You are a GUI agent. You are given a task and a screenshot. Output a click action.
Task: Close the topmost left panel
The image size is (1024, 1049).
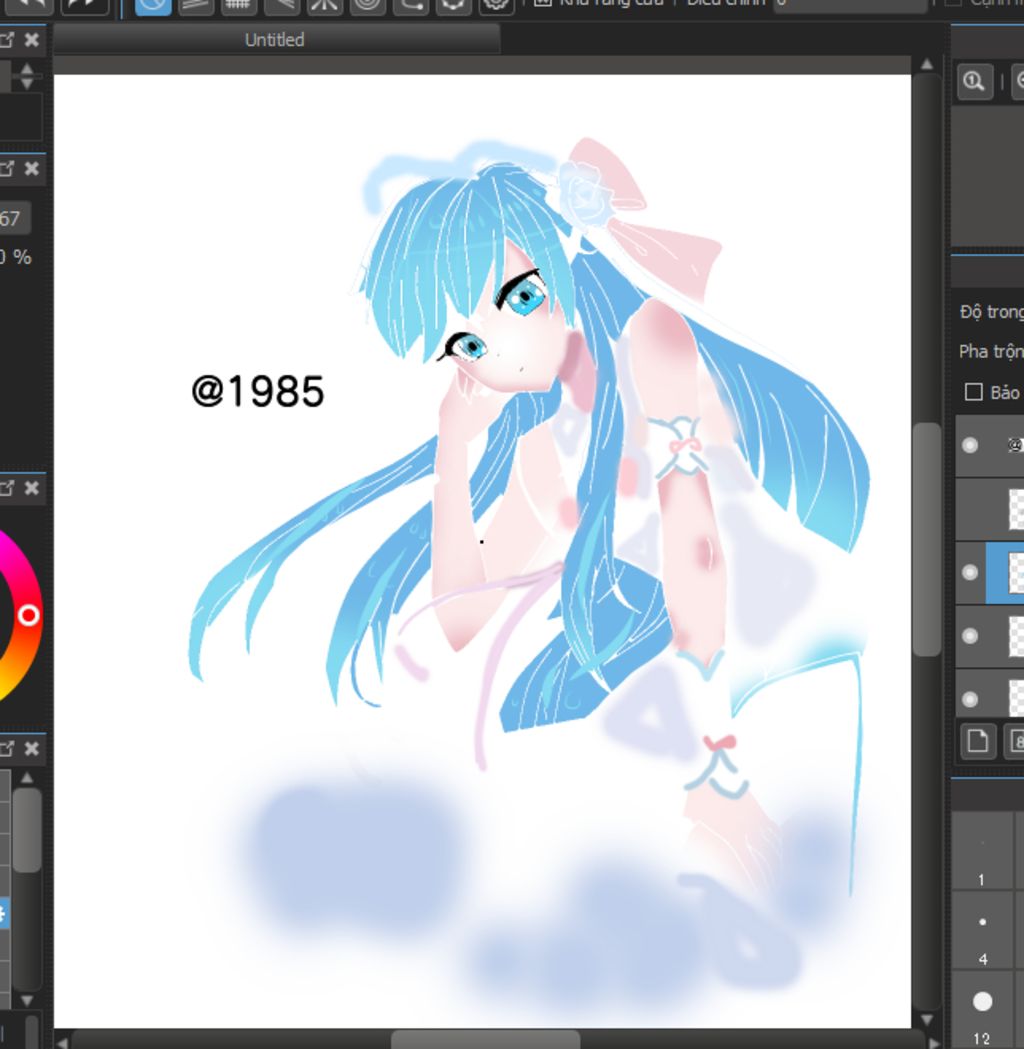click(31, 40)
